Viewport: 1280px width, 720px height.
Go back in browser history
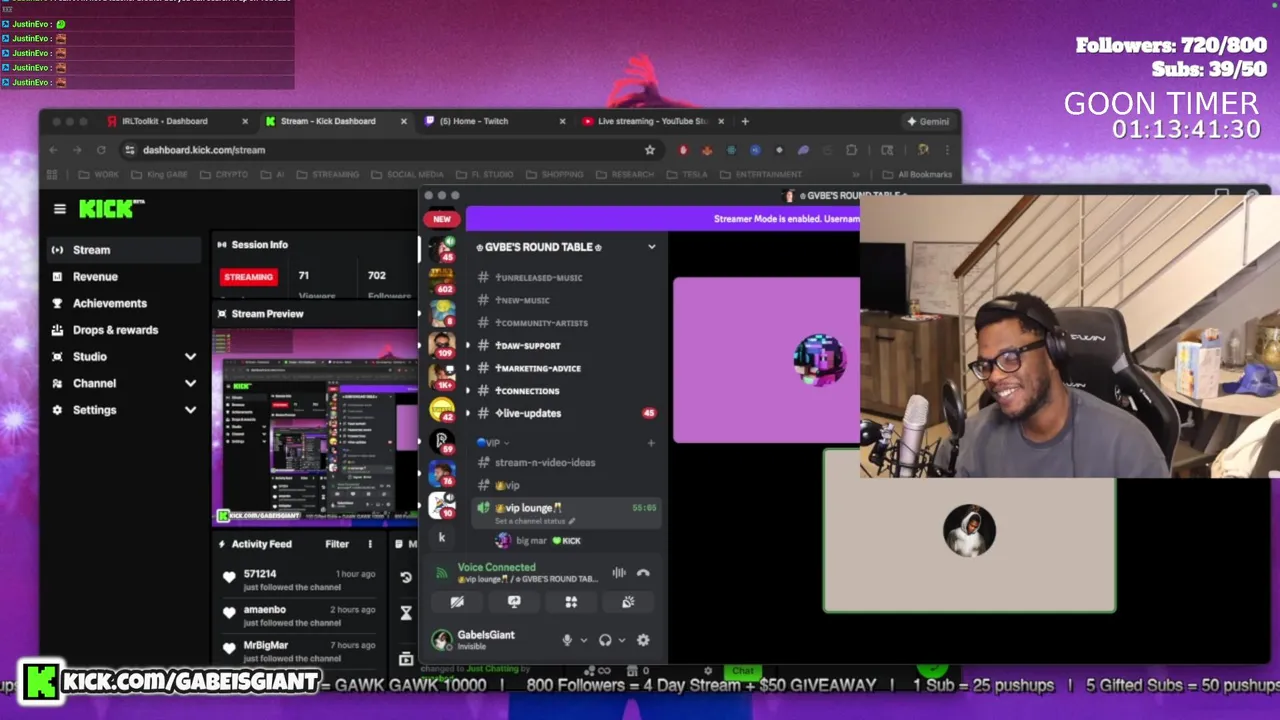pos(53,150)
